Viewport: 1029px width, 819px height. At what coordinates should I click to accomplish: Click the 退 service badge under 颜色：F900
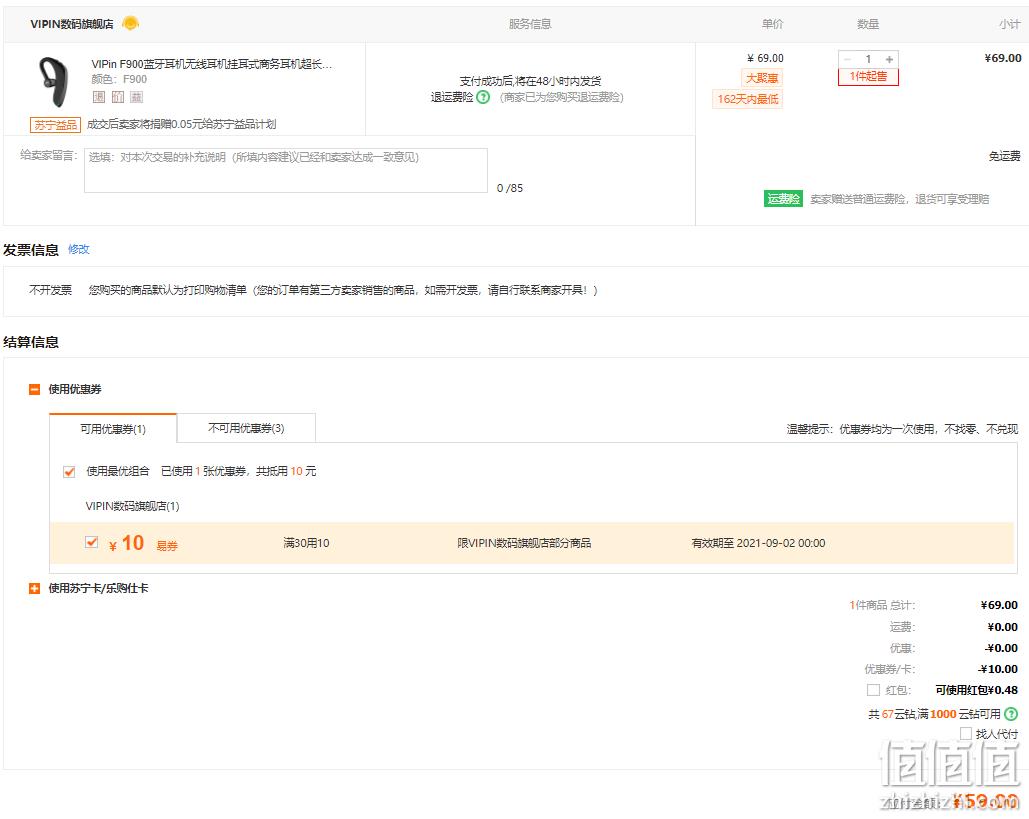pos(98,97)
